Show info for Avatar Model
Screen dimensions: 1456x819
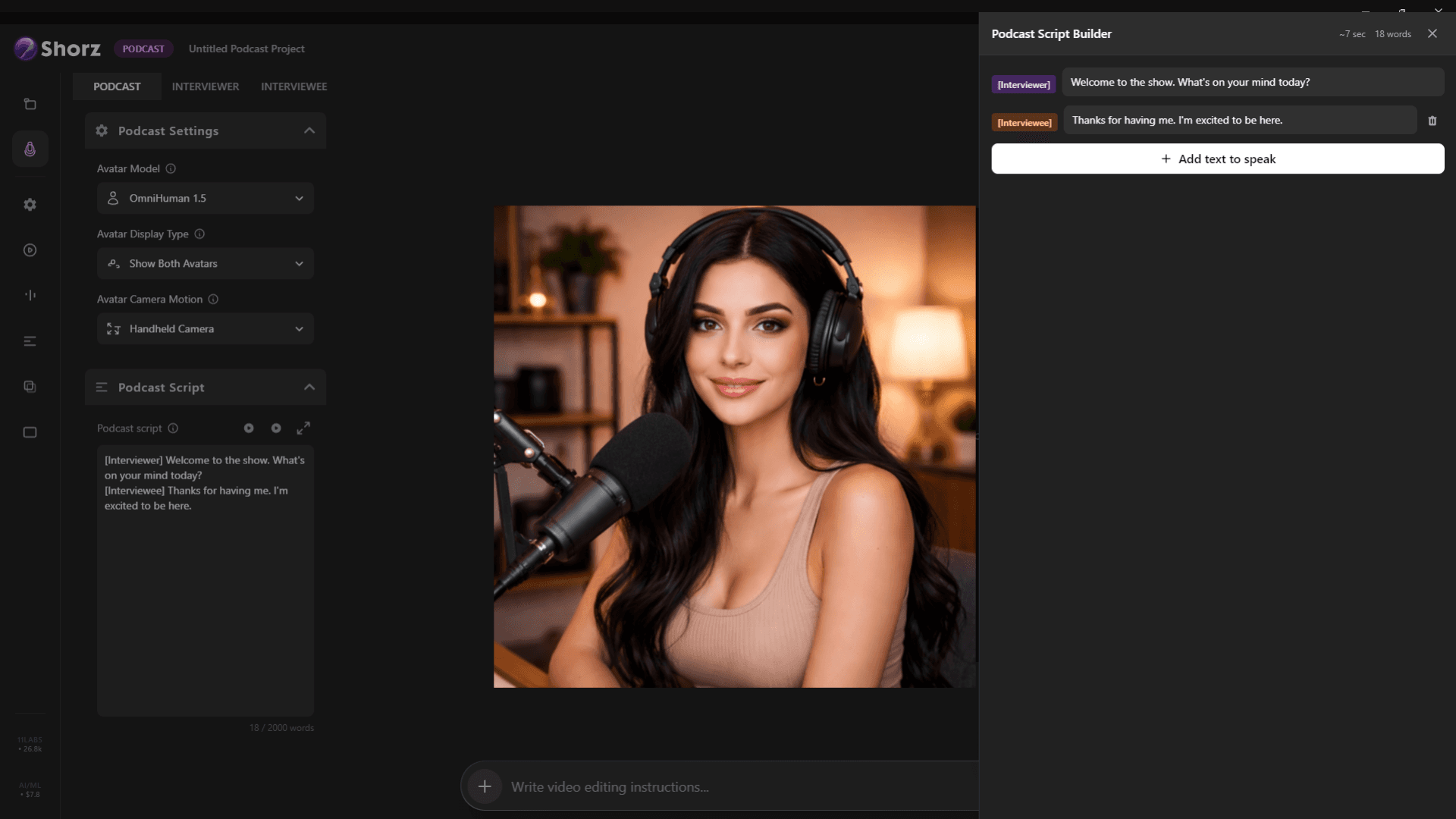(x=171, y=168)
